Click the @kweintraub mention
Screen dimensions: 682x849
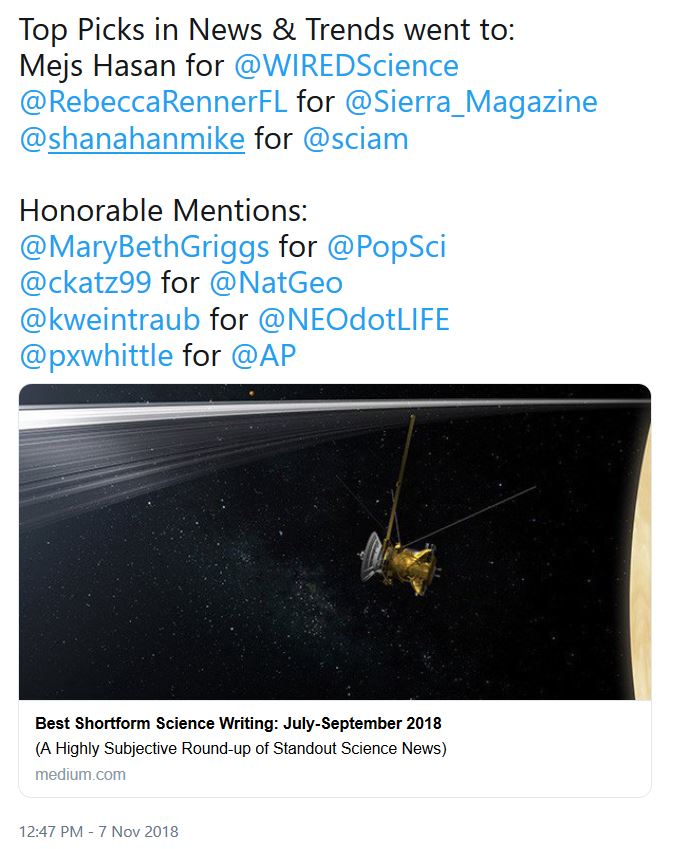110,319
